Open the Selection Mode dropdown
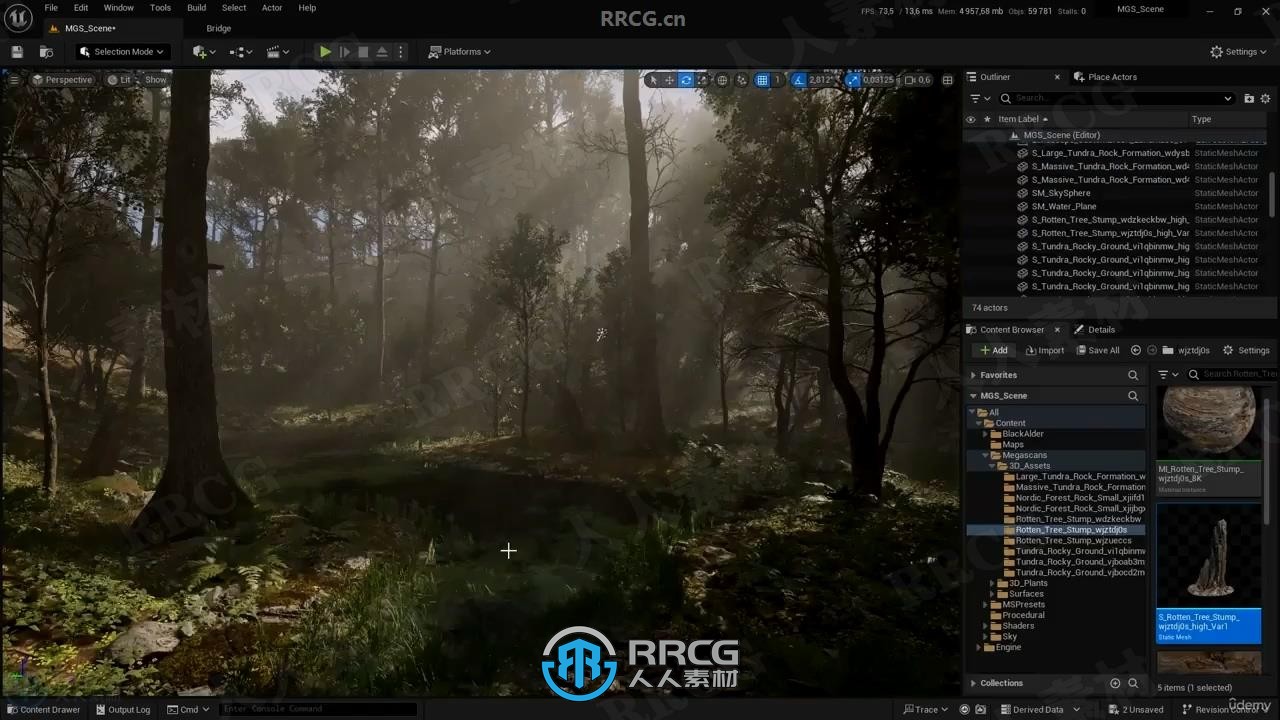 coord(122,52)
